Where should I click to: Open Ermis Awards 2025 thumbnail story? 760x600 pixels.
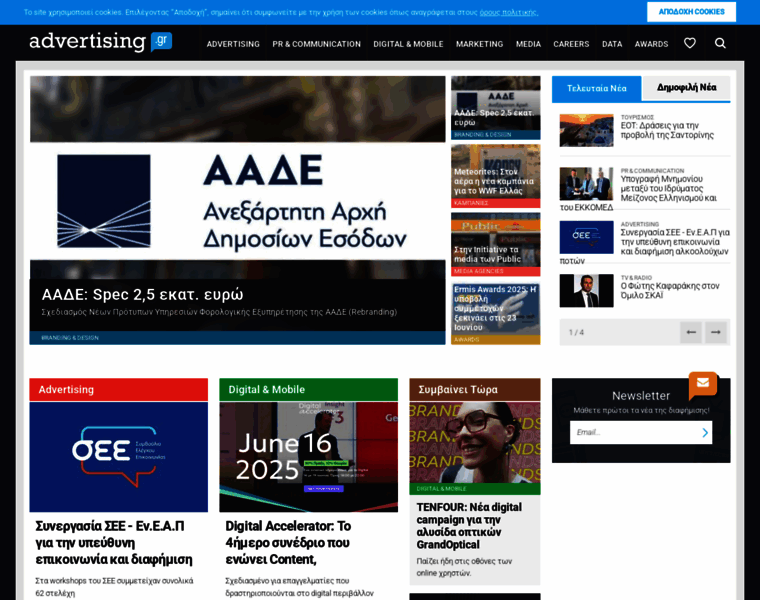tap(496, 313)
